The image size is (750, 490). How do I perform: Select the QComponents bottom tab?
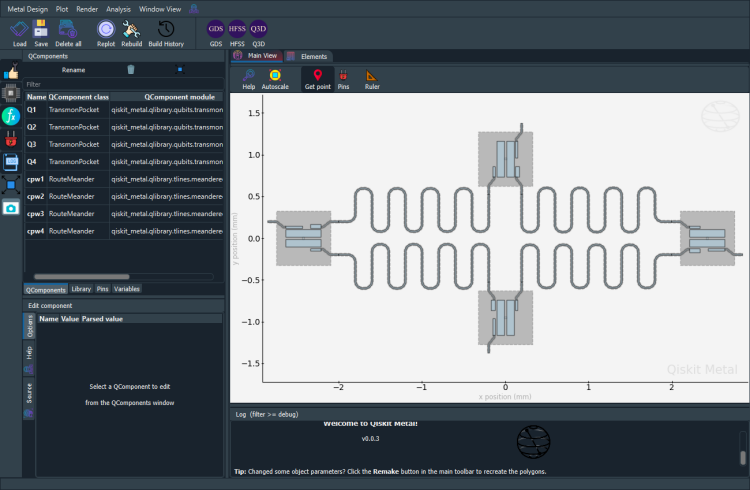tap(45, 290)
